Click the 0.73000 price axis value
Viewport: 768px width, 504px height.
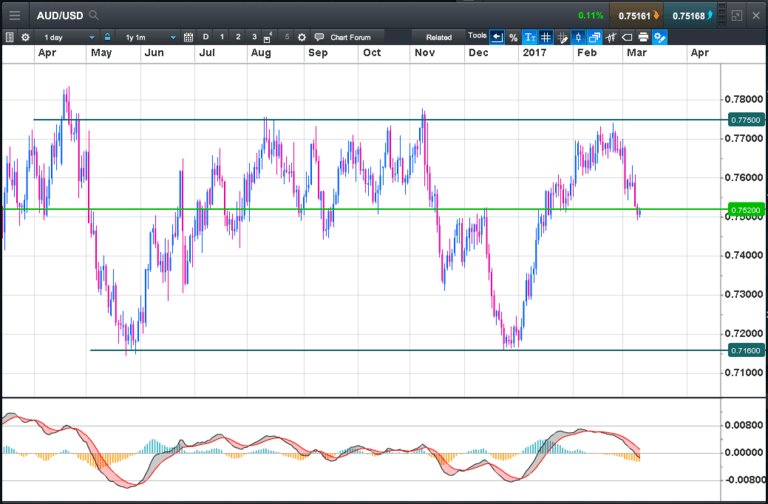tap(744, 294)
